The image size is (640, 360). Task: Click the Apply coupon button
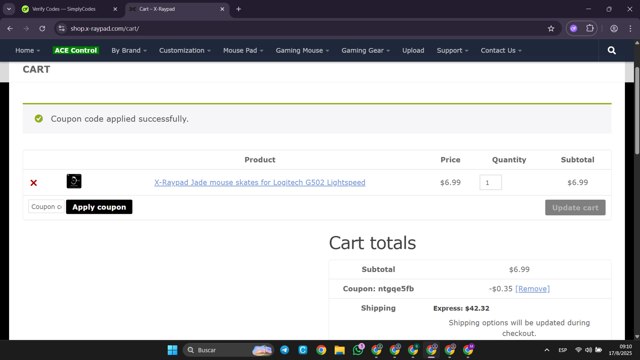tap(99, 207)
